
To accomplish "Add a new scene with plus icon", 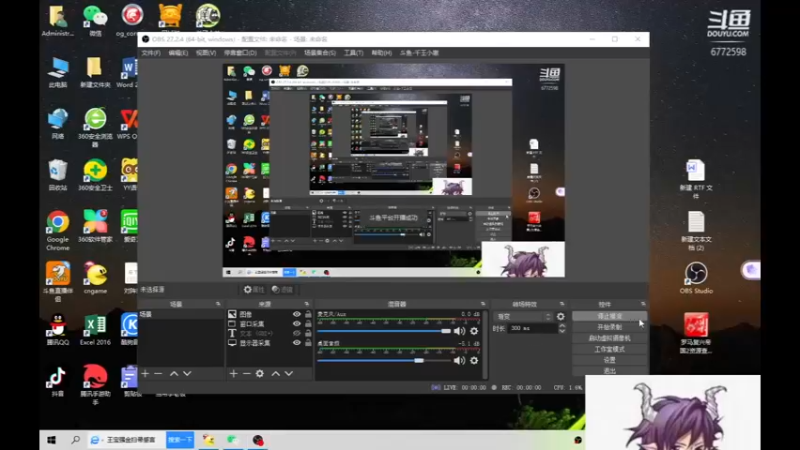I will 145,373.
